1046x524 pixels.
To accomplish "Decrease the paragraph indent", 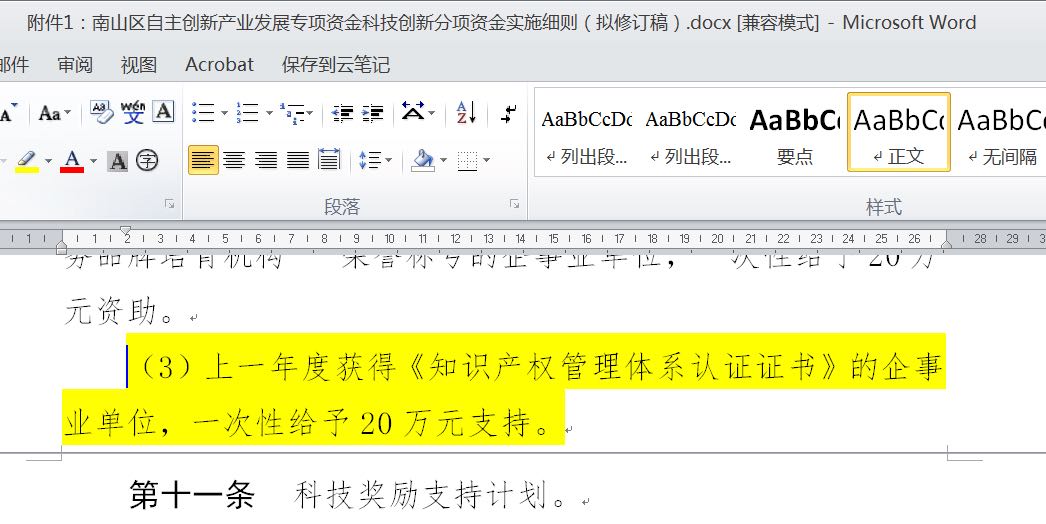I will coord(343,113).
